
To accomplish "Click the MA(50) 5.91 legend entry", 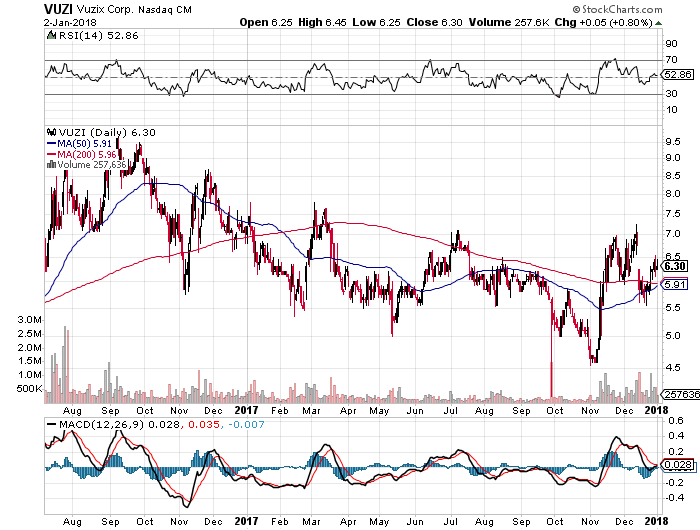I will click(x=84, y=144).
